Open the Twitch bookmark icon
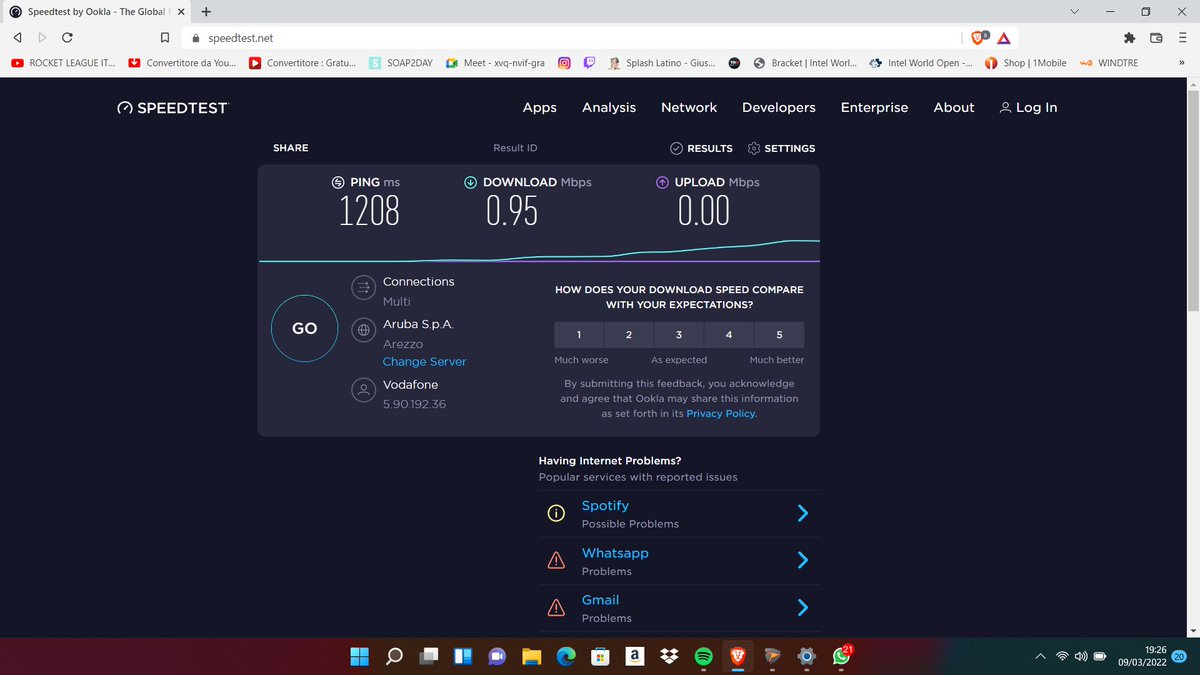 [x=590, y=63]
